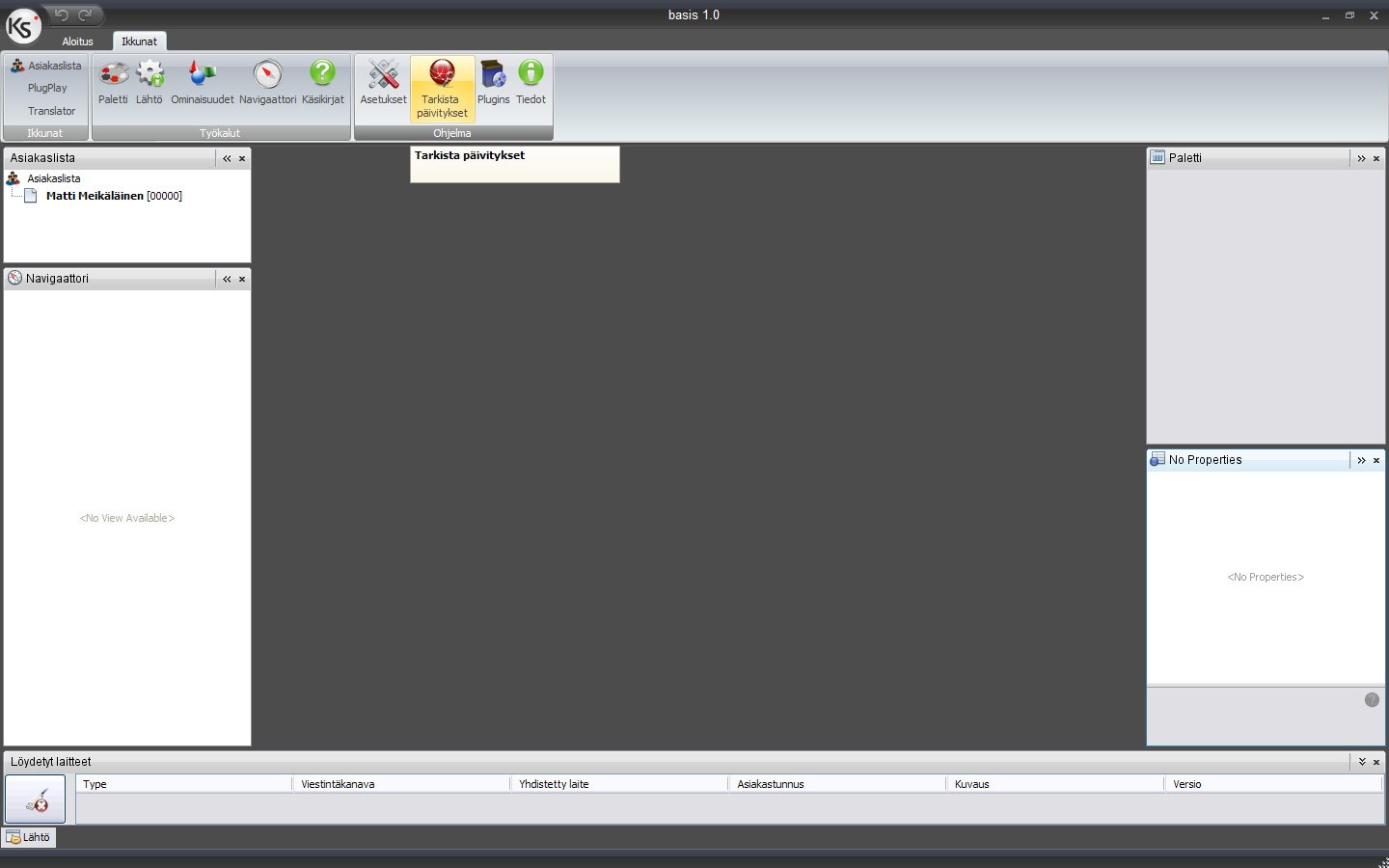Collapse the Paletti panel
The height and width of the screenshot is (868, 1389).
click(x=1361, y=158)
